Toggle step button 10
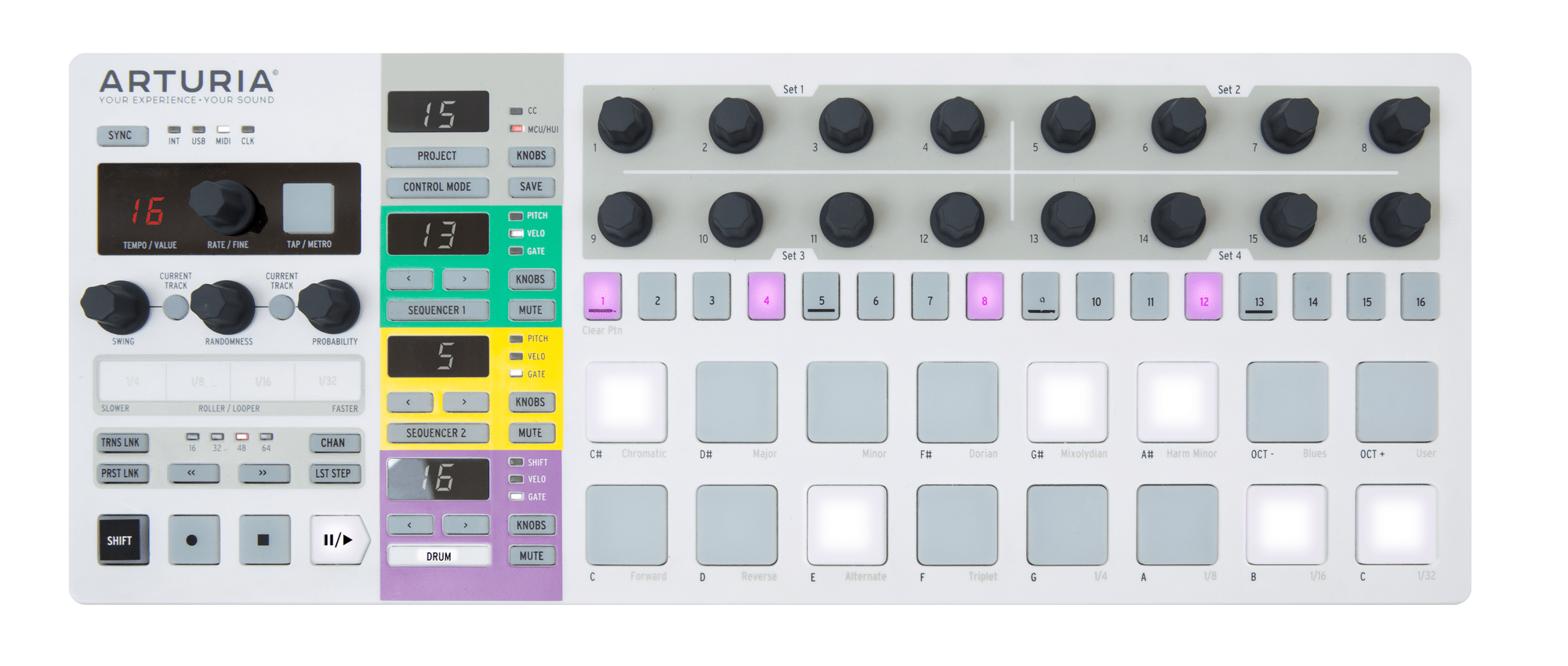Screen dimensions: 1568x666 click(x=1095, y=297)
